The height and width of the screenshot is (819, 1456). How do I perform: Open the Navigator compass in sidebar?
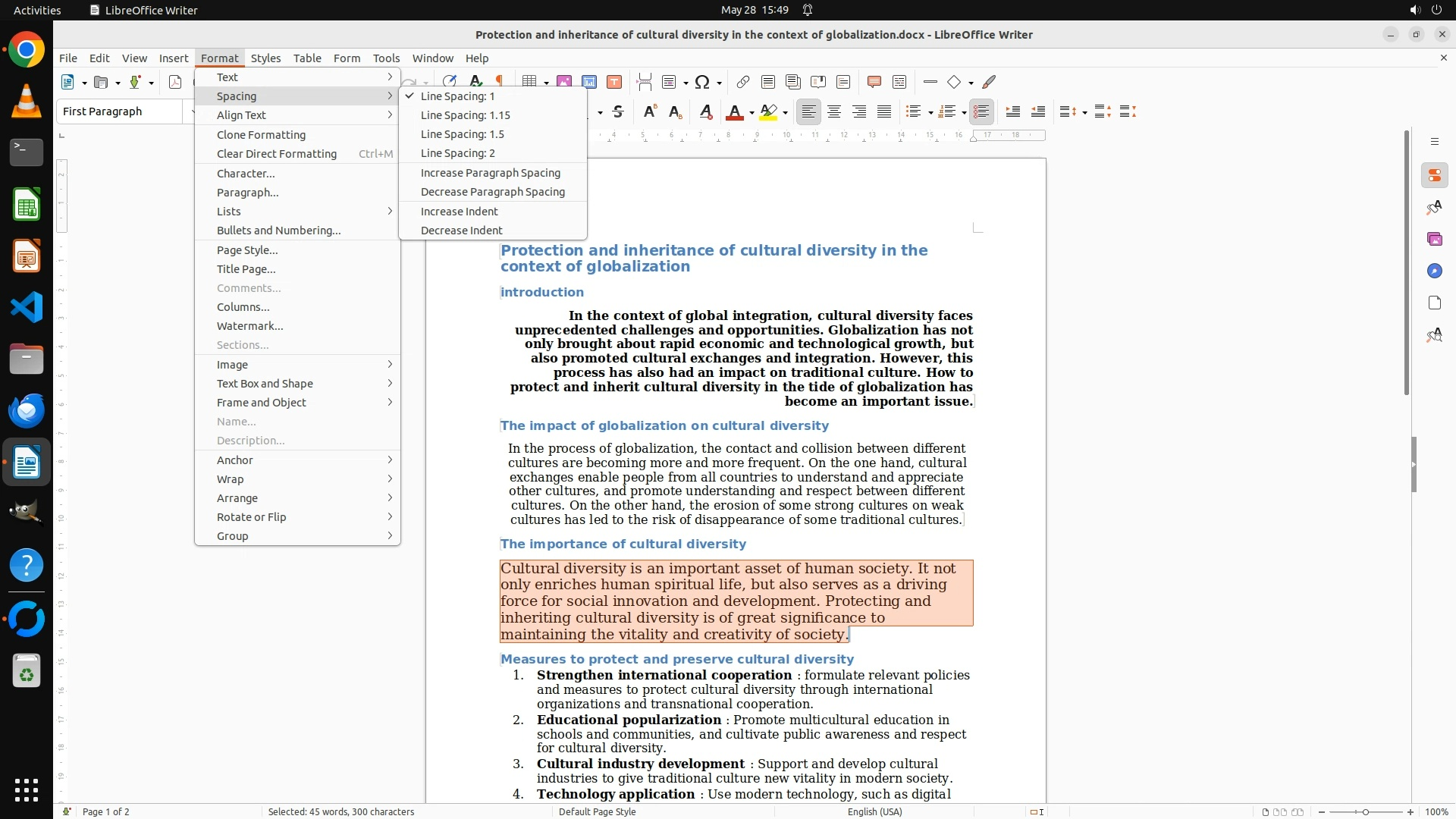[1434, 271]
